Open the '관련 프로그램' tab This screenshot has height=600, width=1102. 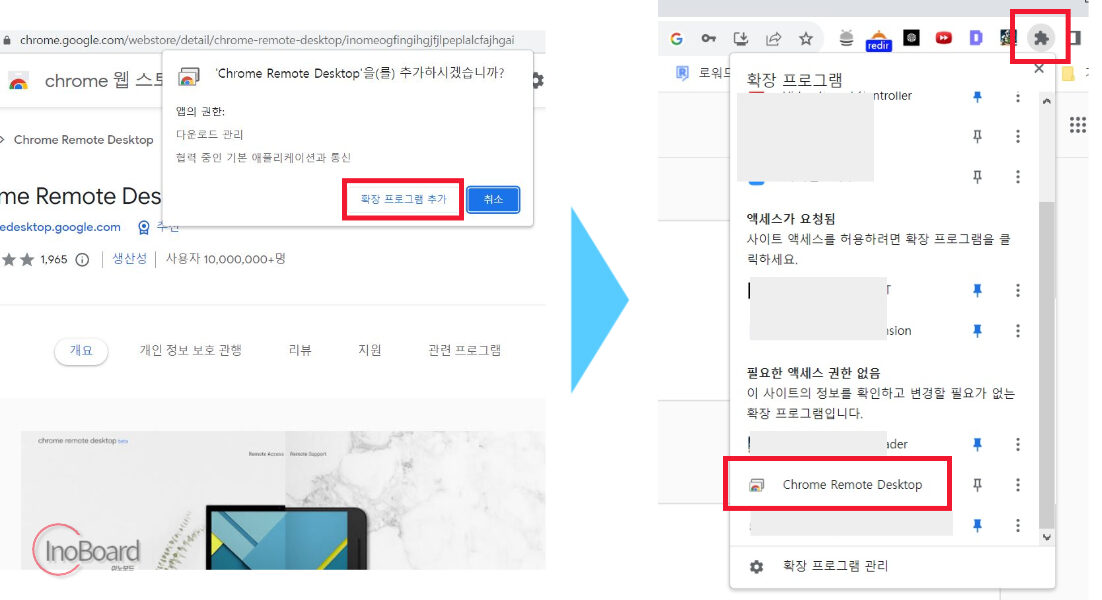point(465,350)
